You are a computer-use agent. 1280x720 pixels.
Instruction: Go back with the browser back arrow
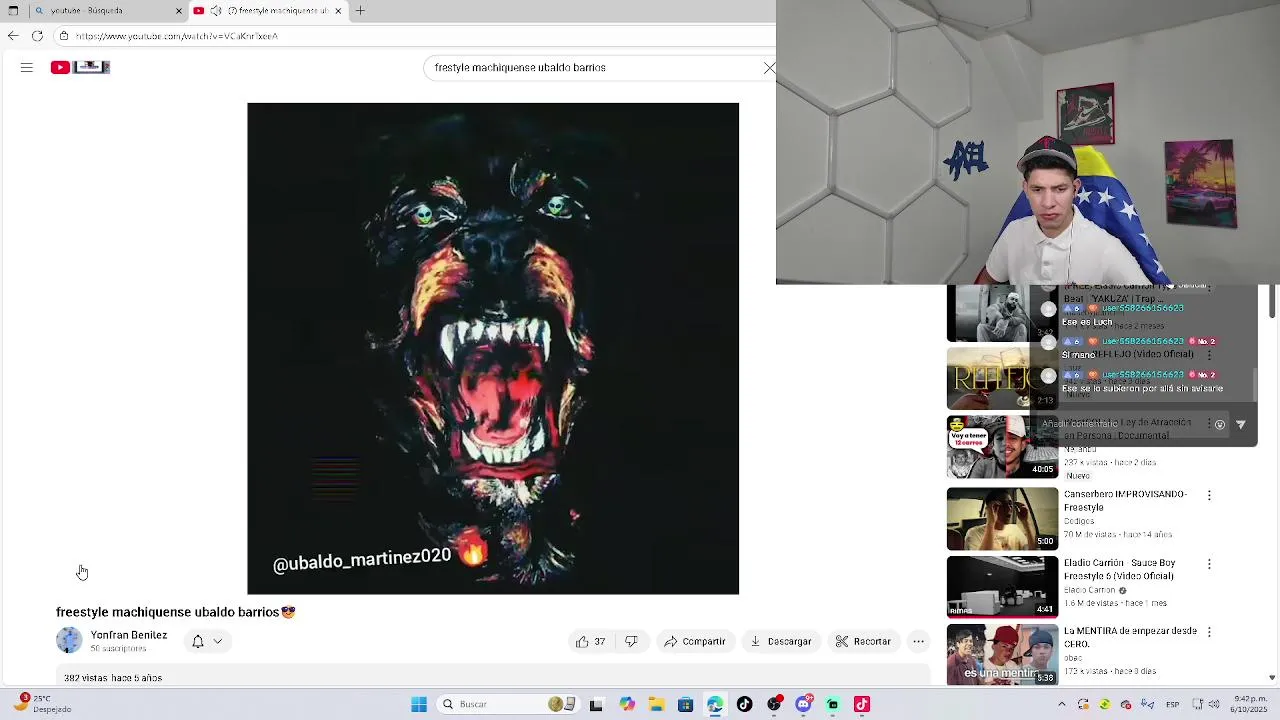pyautogui.click(x=12, y=36)
